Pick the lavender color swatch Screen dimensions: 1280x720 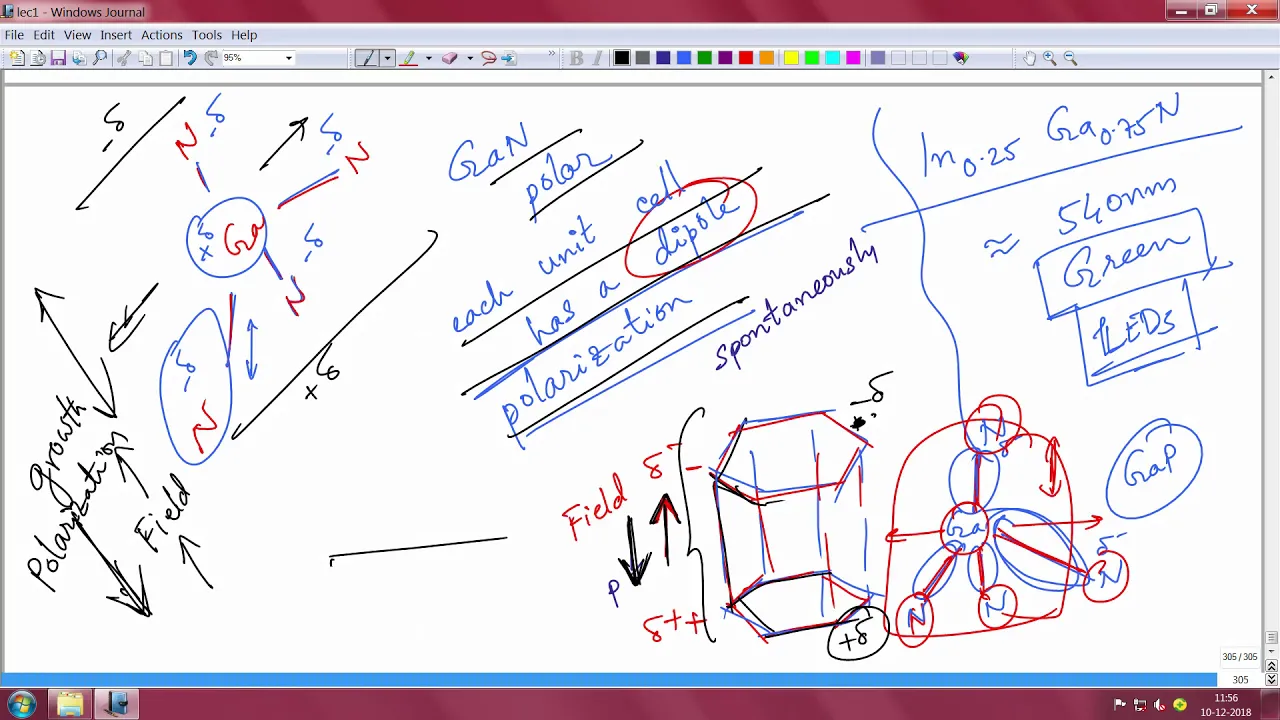(x=877, y=58)
